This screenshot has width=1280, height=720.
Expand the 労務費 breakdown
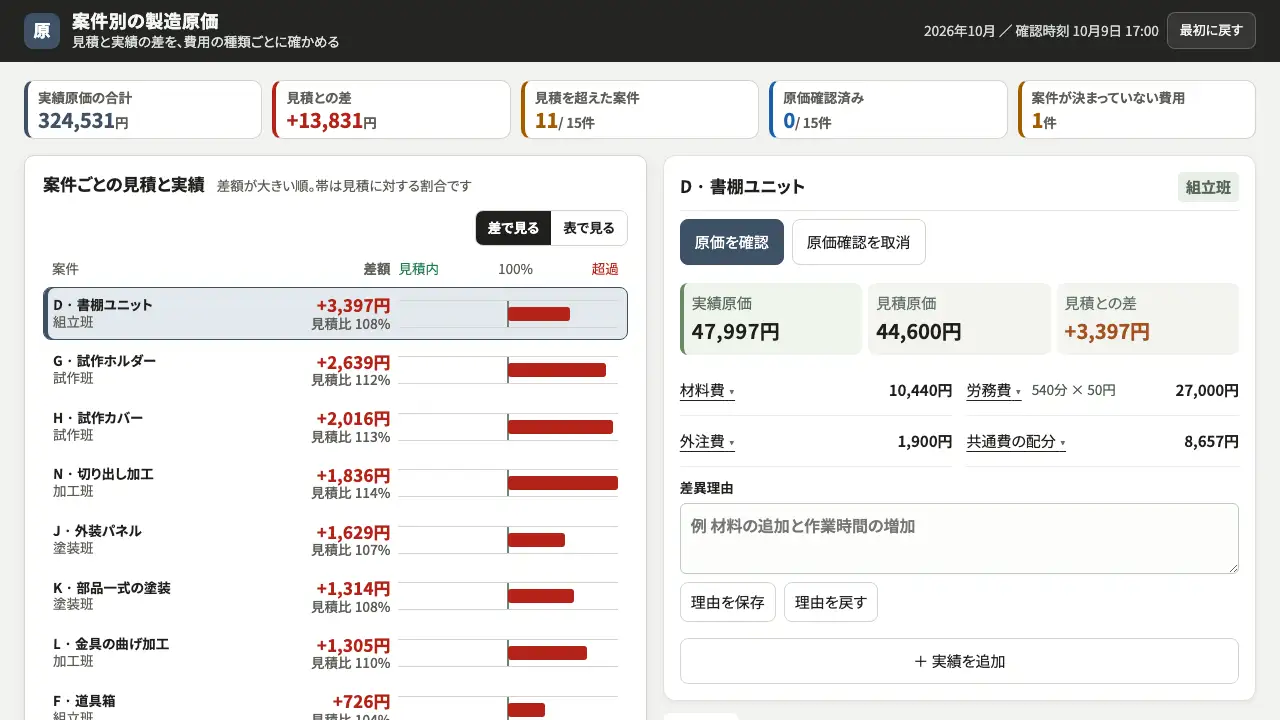[x=994, y=391]
